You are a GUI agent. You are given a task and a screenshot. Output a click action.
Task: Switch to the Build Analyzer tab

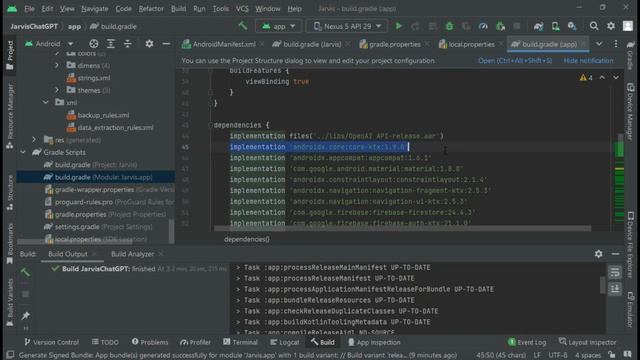click(x=132, y=254)
